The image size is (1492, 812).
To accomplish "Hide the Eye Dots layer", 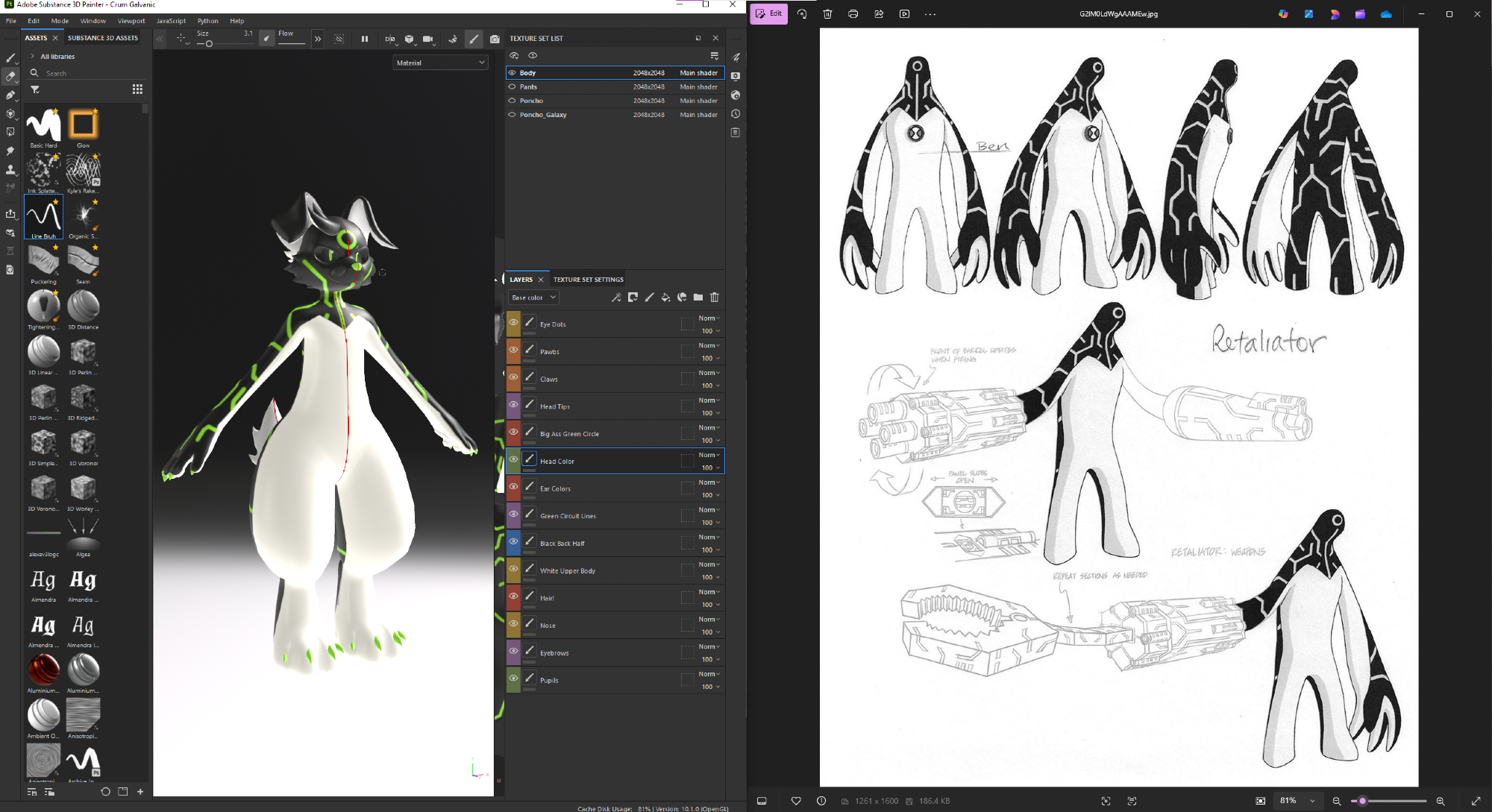I will coord(513,323).
